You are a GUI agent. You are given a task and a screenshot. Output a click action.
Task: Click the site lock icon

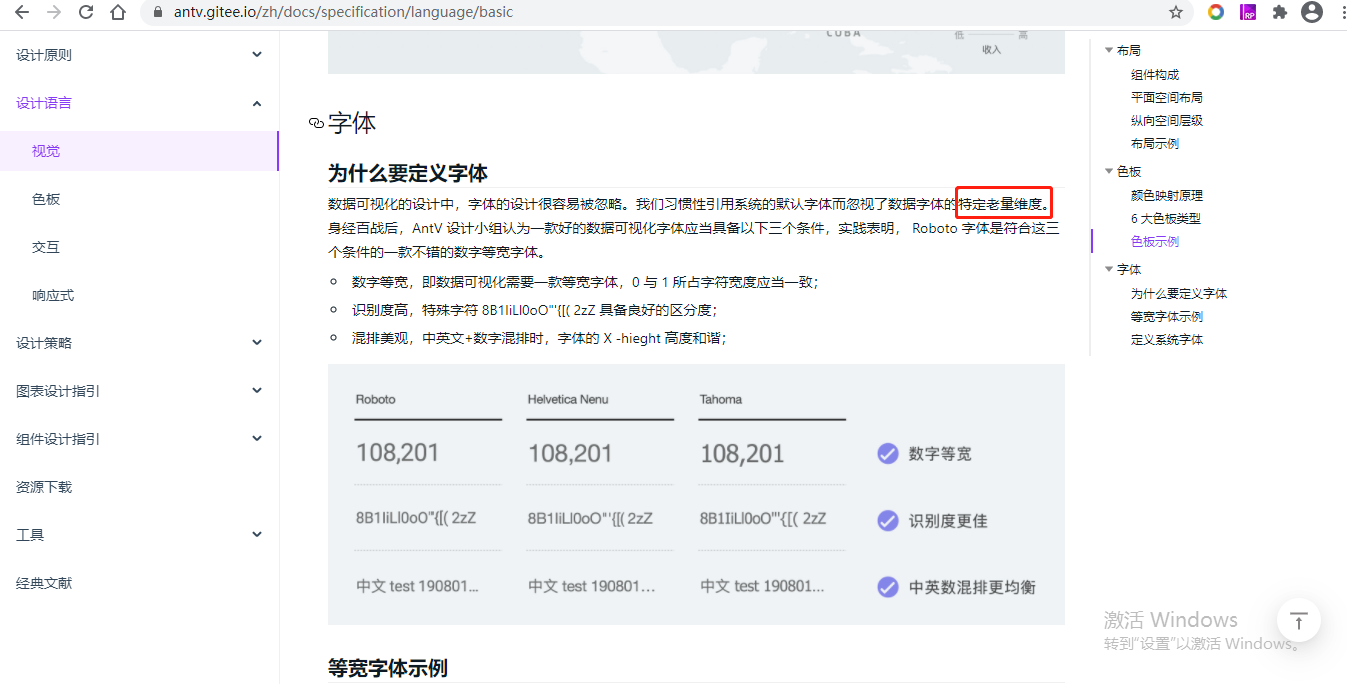point(157,12)
